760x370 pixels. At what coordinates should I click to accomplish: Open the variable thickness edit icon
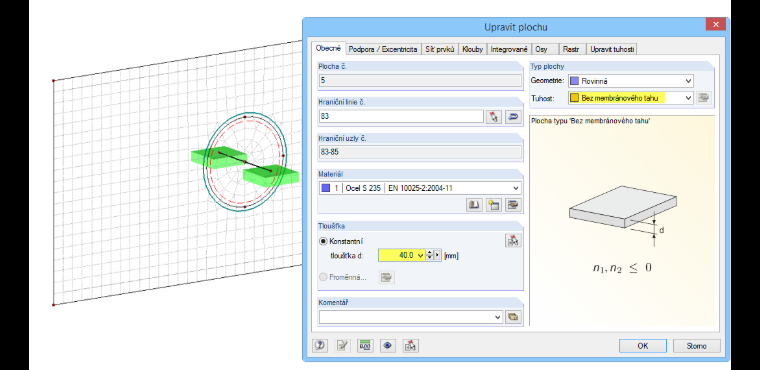click(386, 277)
